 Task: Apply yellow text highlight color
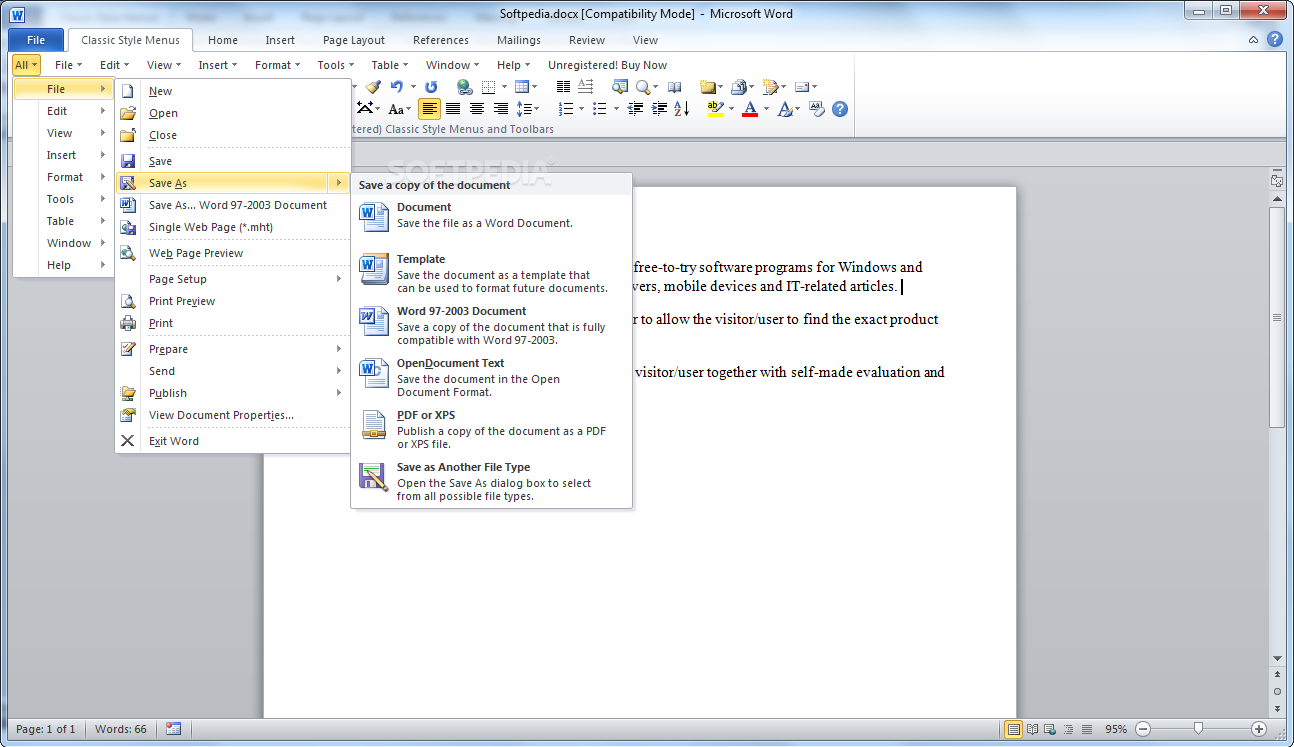(715, 109)
